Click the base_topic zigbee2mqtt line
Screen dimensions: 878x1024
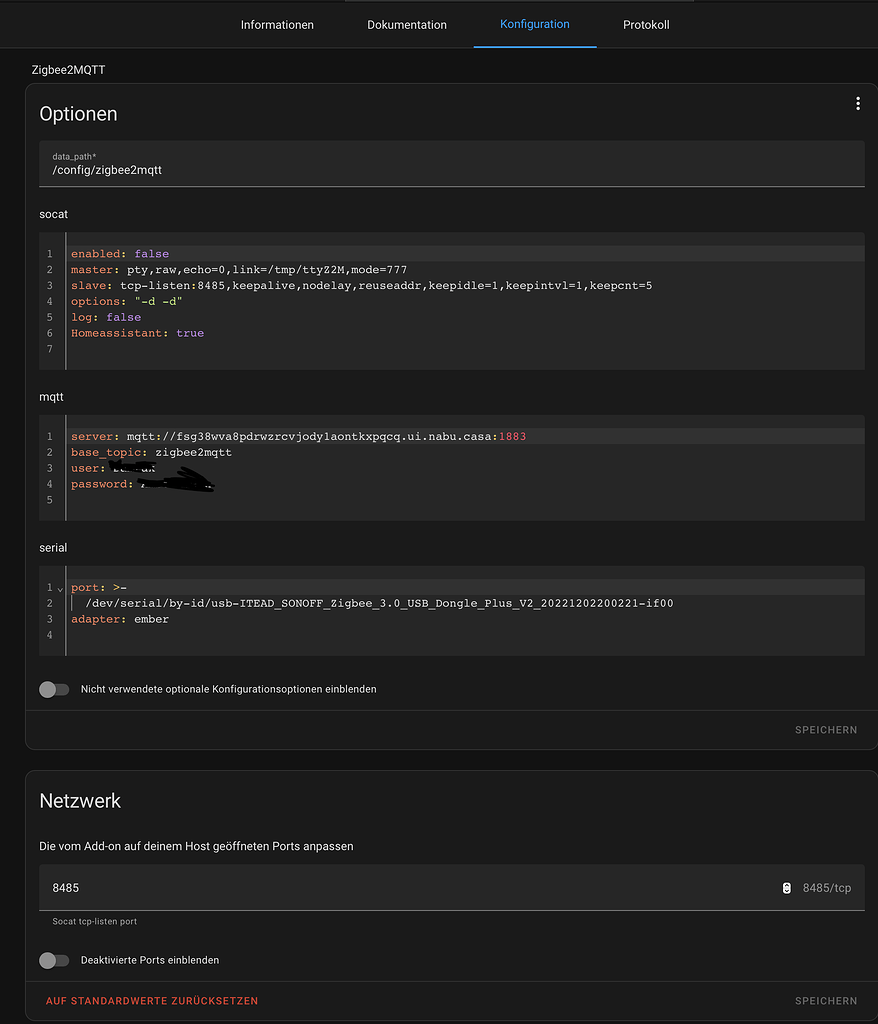151,453
